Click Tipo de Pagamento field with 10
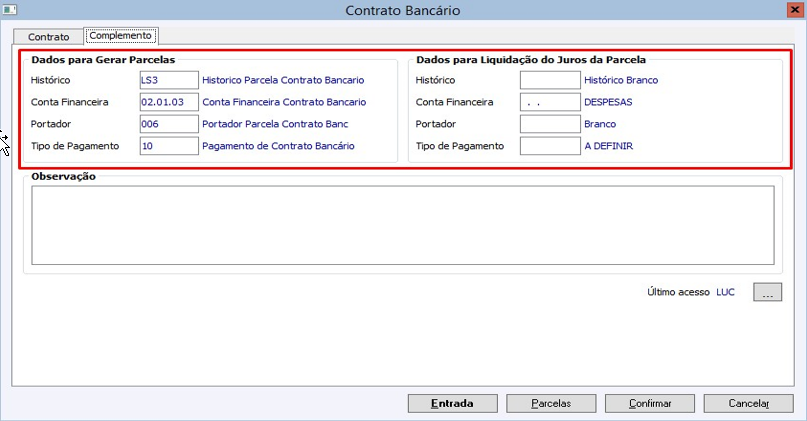 click(169, 146)
